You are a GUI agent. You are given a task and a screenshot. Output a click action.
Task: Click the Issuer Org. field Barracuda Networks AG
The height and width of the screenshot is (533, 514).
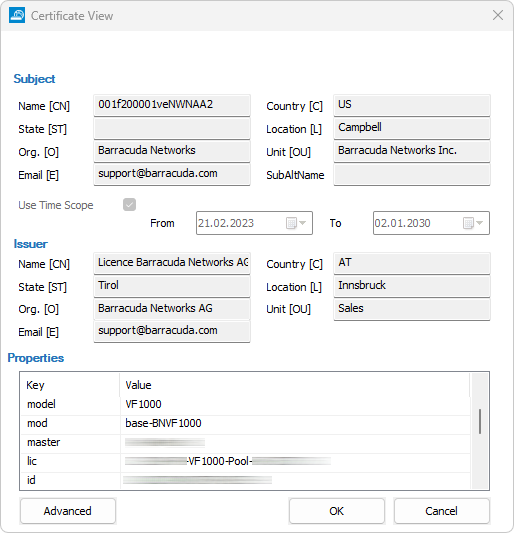pyautogui.click(x=172, y=309)
